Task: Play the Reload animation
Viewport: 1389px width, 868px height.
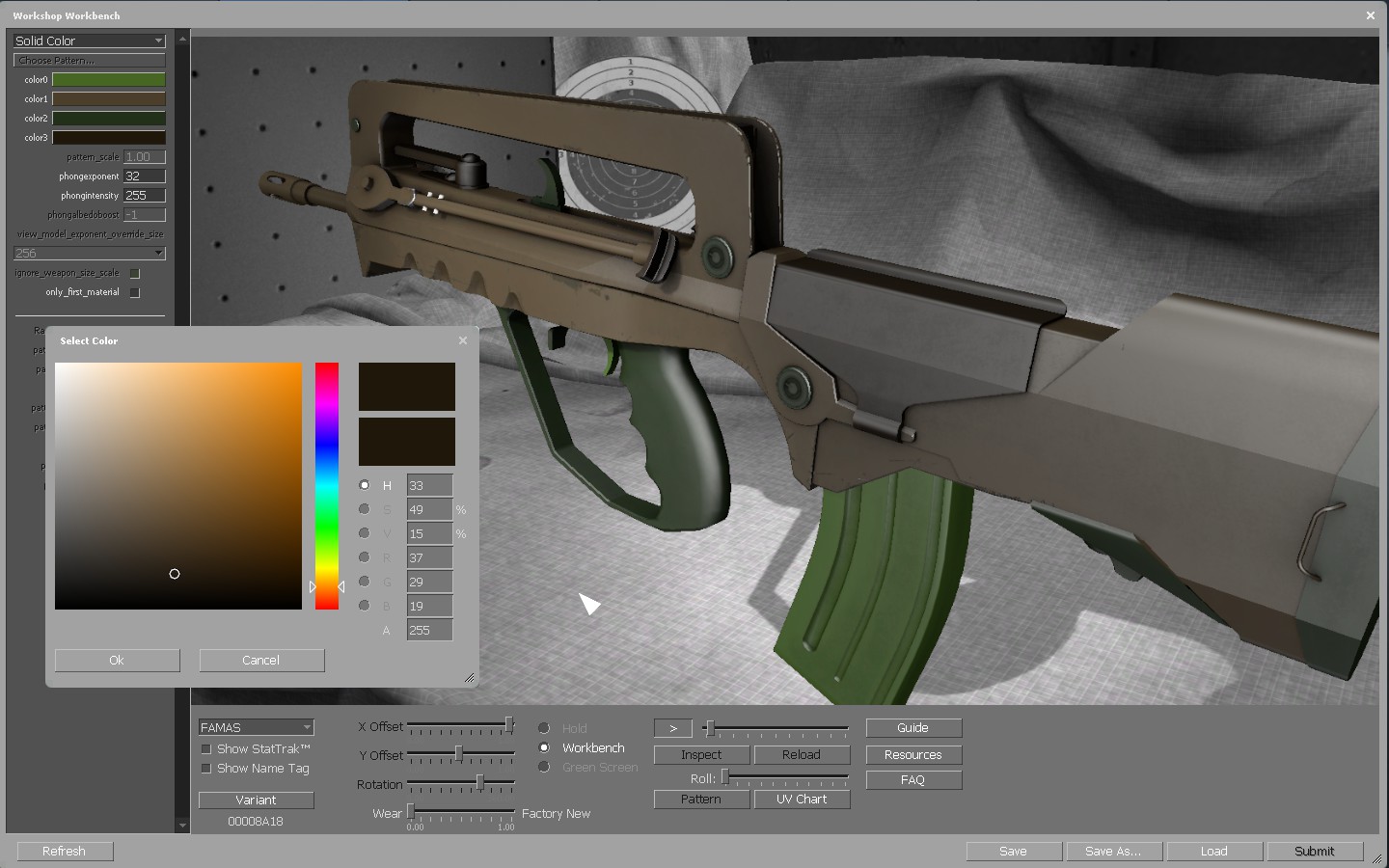Action: point(803,755)
